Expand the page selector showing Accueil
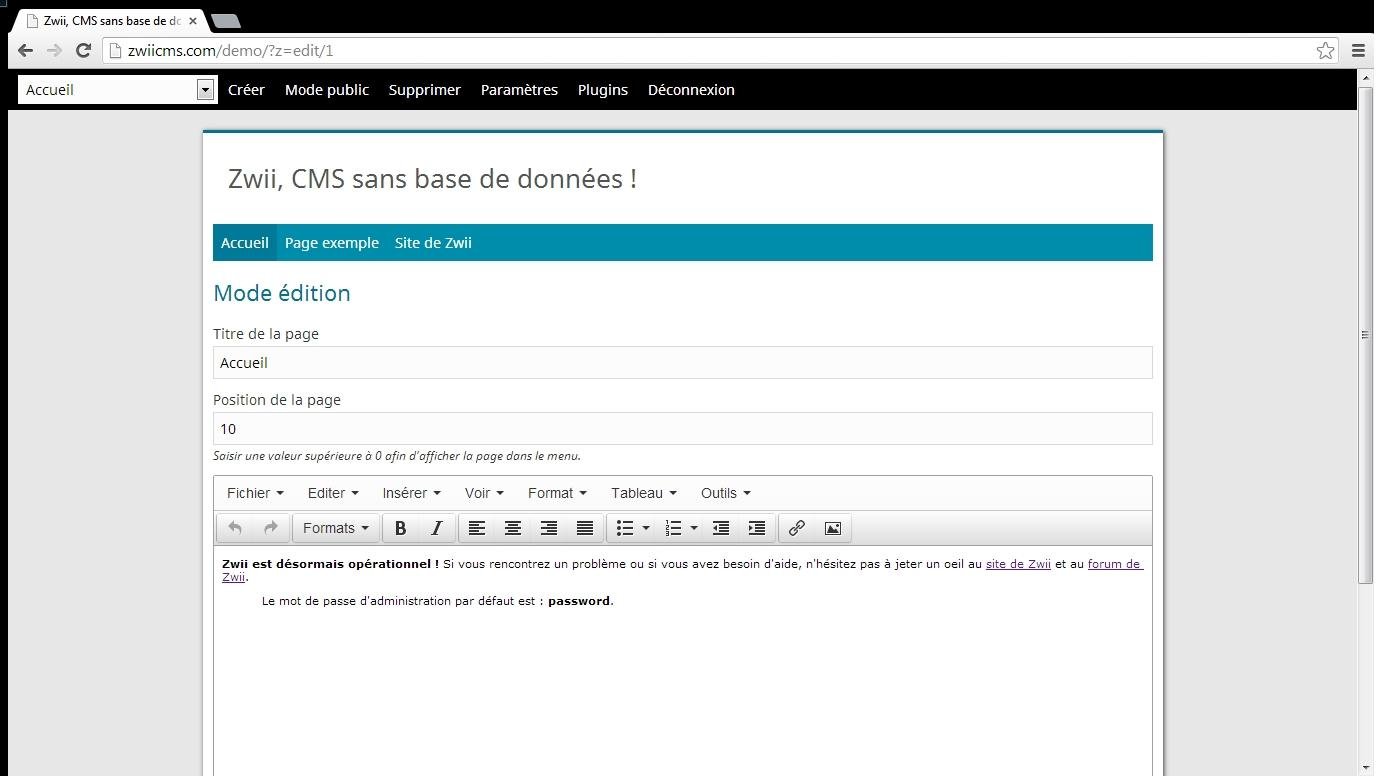The width and height of the screenshot is (1382, 784). tap(205, 89)
